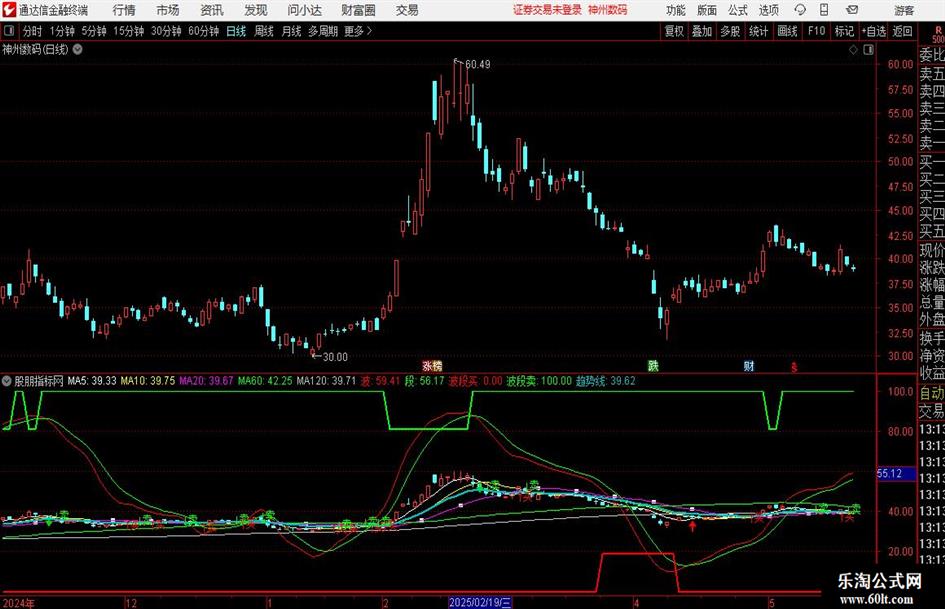The height and width of the screenshot is (609, 945).
Task: Click the red $ event marker
Action: tap(794, 367)
